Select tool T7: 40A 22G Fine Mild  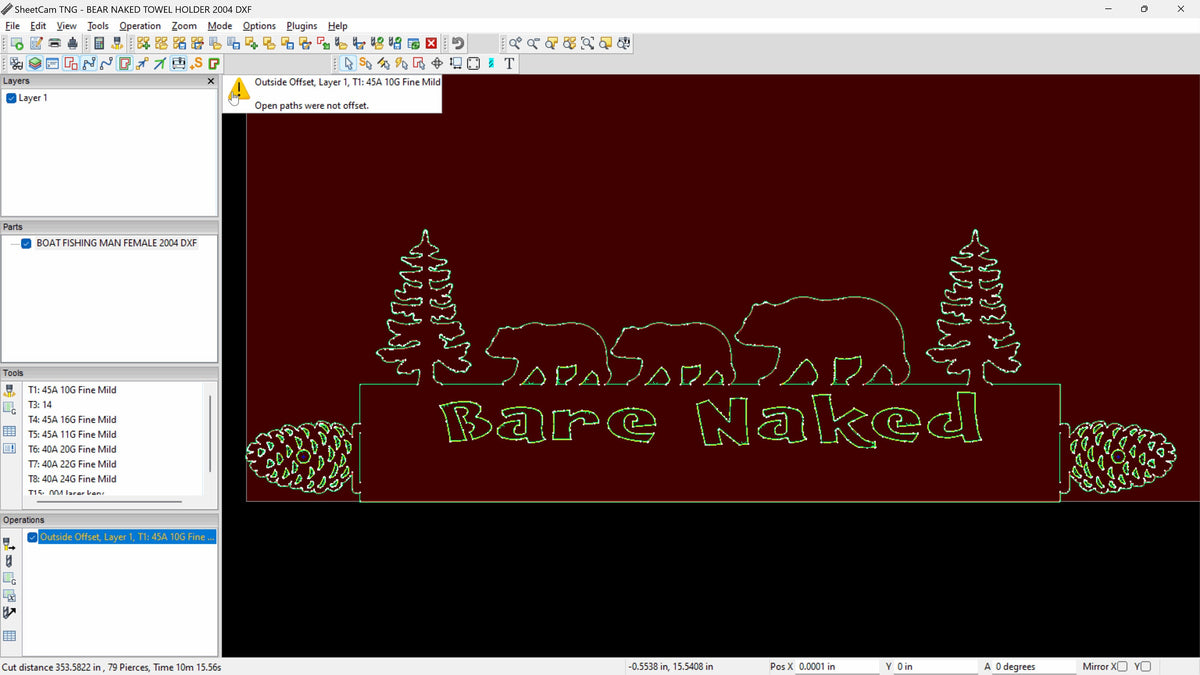(x=72, y=464)
